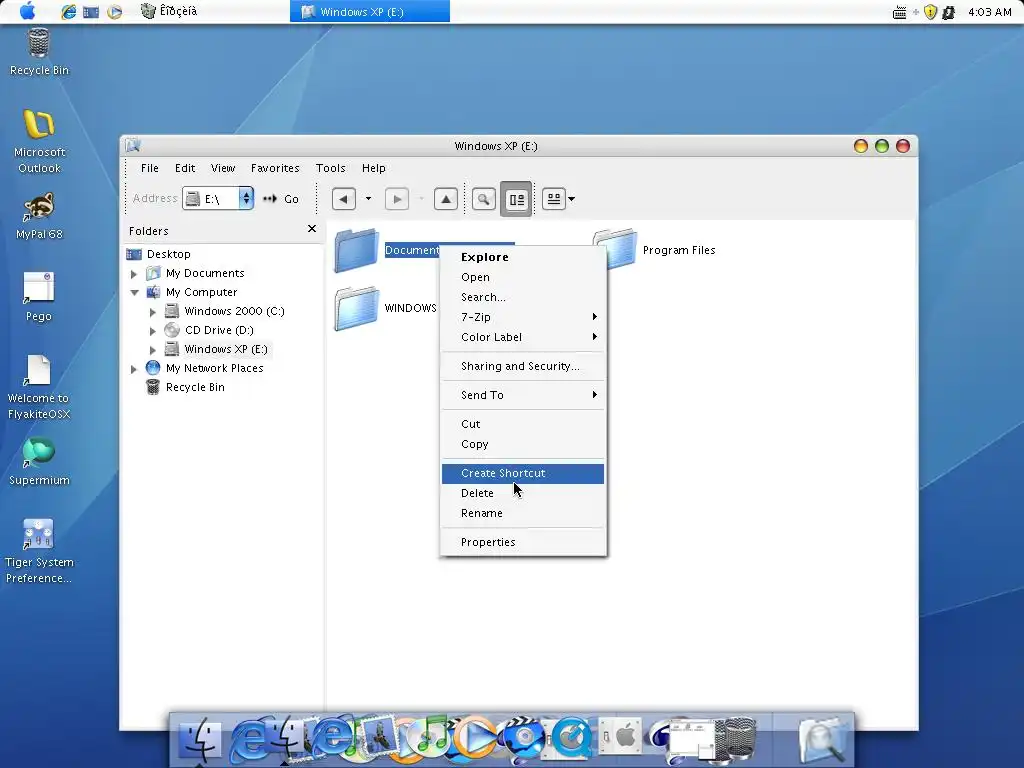The width and height of the screenshot is (1024, 768).
Task: Click the address field showing E:\
Action: pos(218,199)
